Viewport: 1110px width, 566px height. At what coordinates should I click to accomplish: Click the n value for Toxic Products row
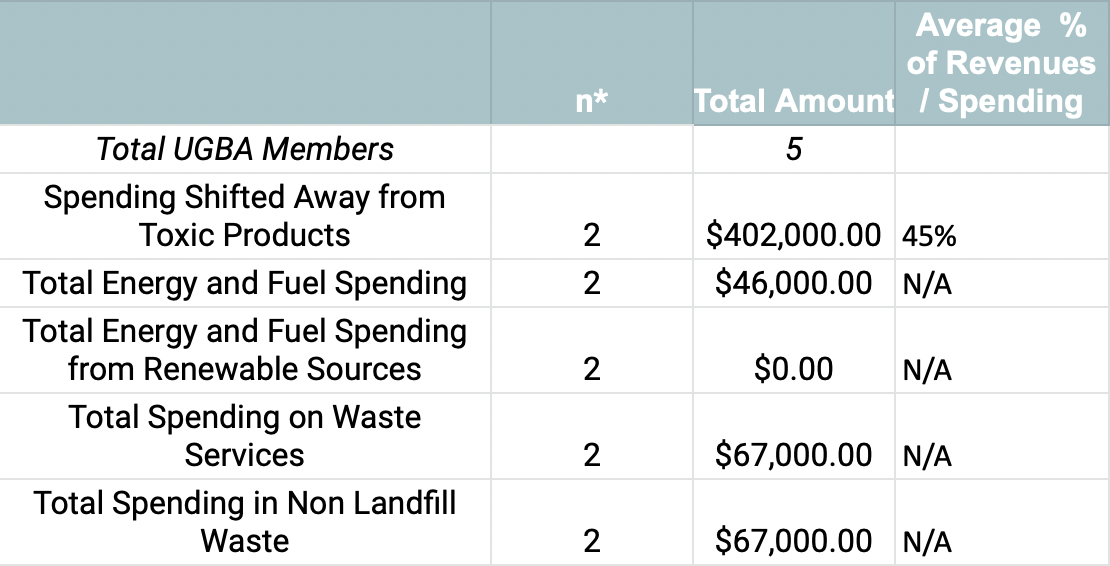[x=592, y=235]
